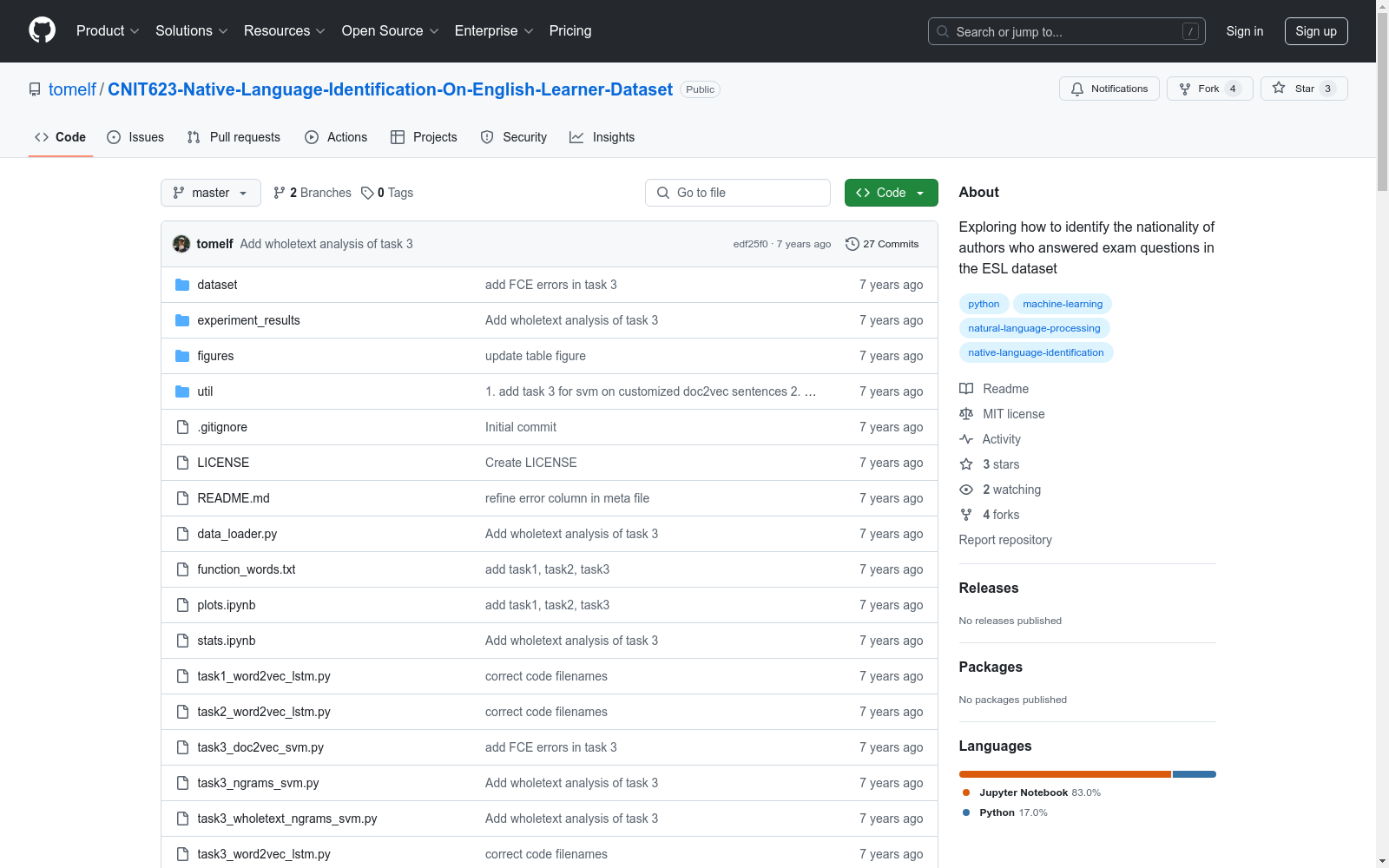This screenshot has height=868, width=1389.
Task: Switch to the Code tab
Action: [x=61, y=137]
